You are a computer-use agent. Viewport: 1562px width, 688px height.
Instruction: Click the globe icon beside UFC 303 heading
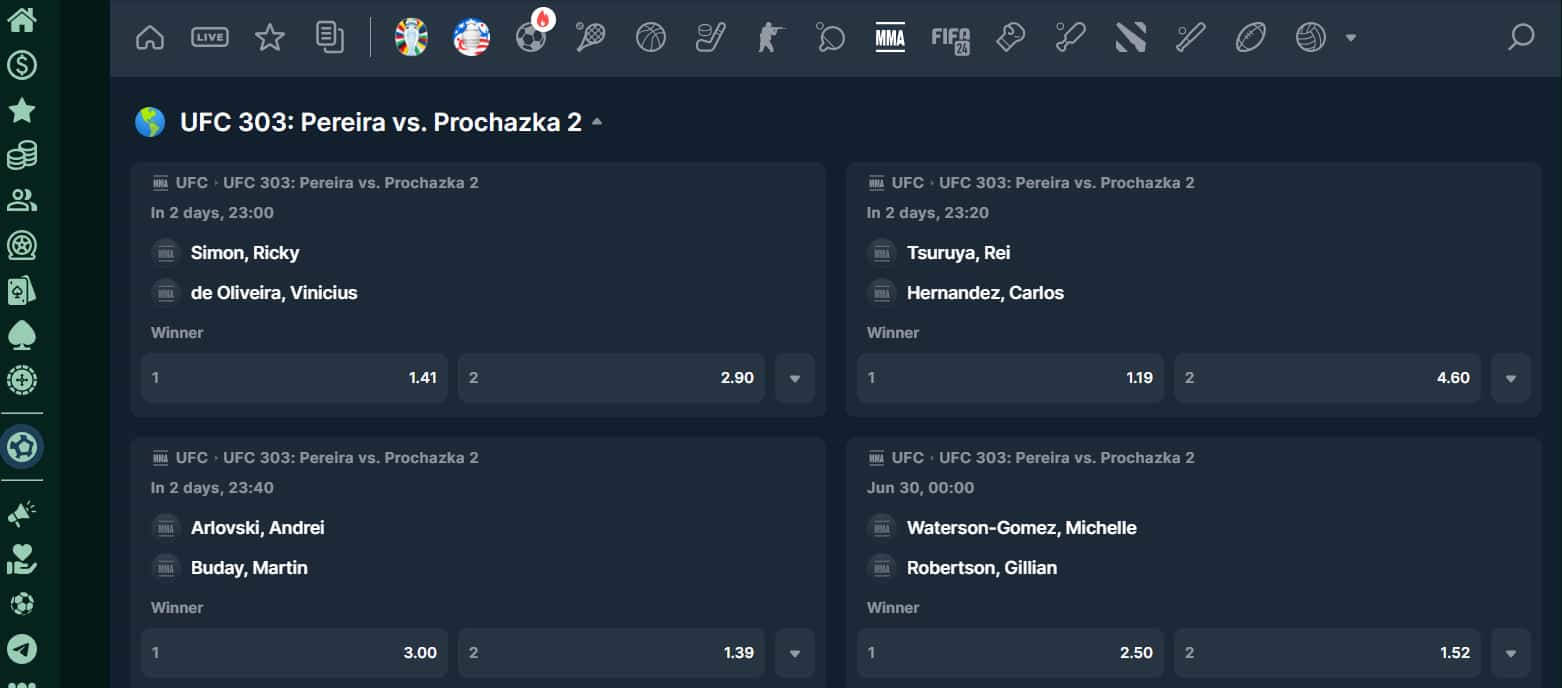(x=150, y=122)
